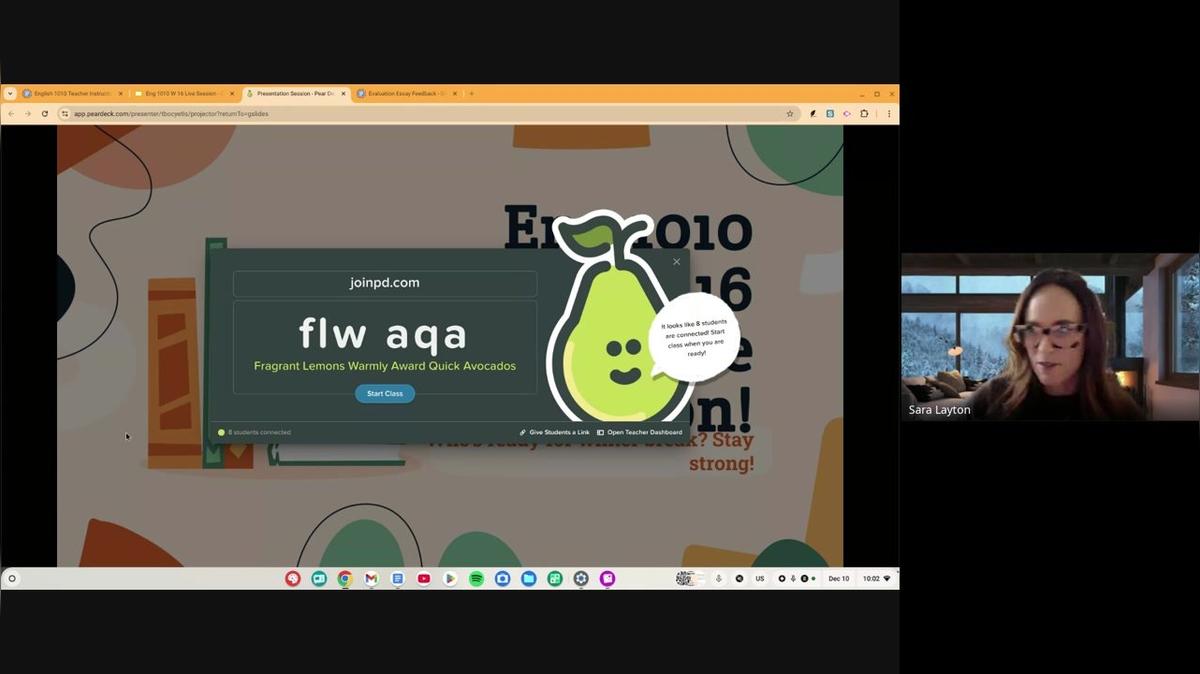Reload the Pear Deck page

click(45, 114)
